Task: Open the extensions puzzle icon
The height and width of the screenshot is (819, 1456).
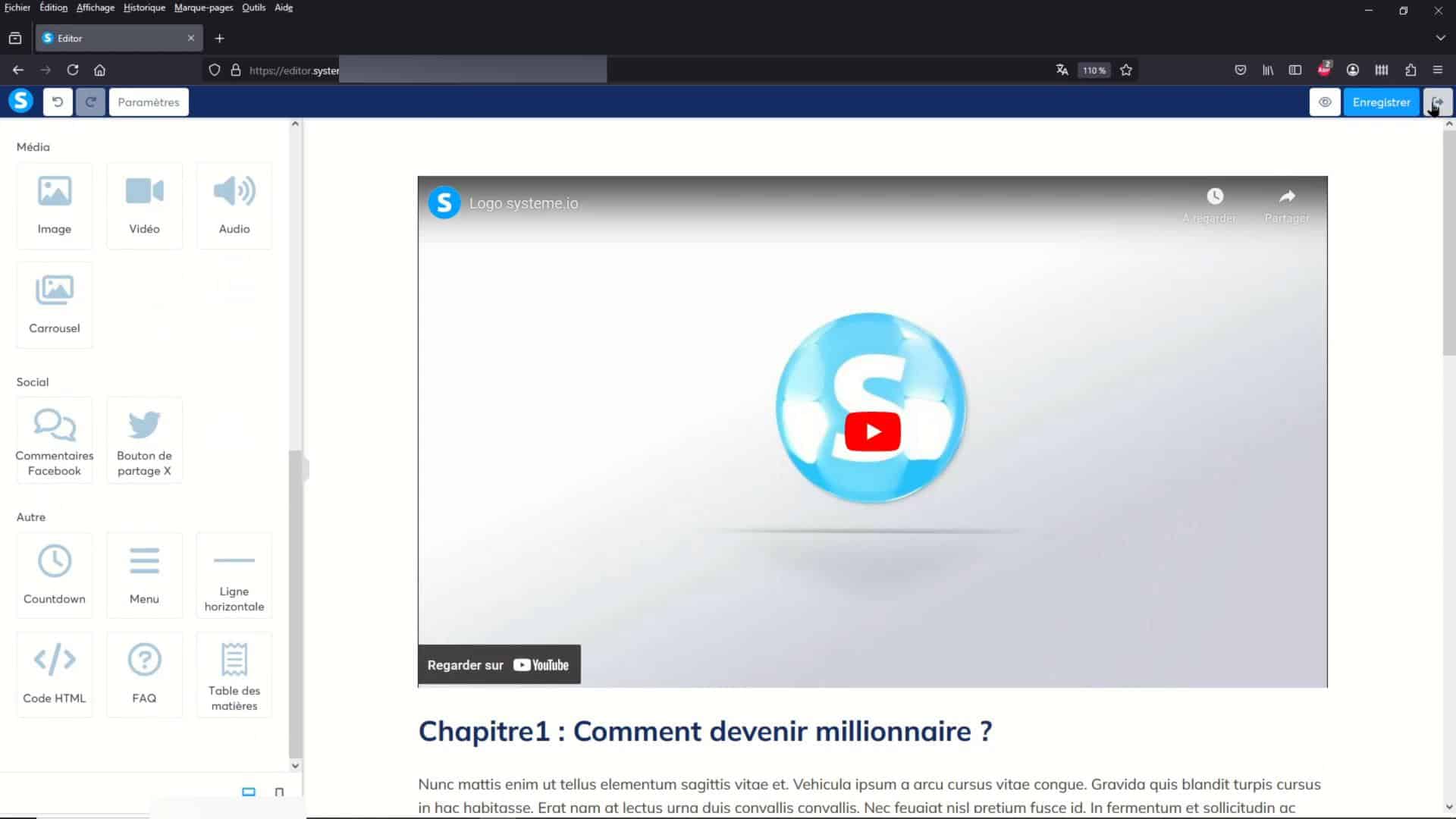Action: [1410, 70]
